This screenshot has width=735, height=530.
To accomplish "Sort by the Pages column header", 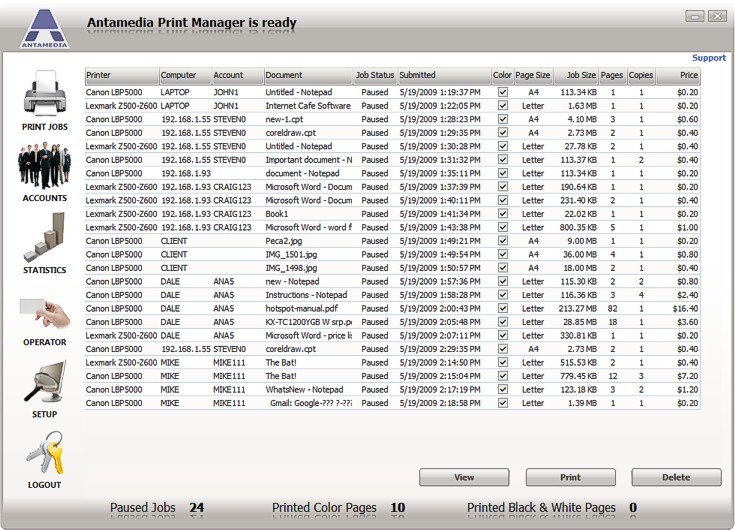I will point(613,75).
